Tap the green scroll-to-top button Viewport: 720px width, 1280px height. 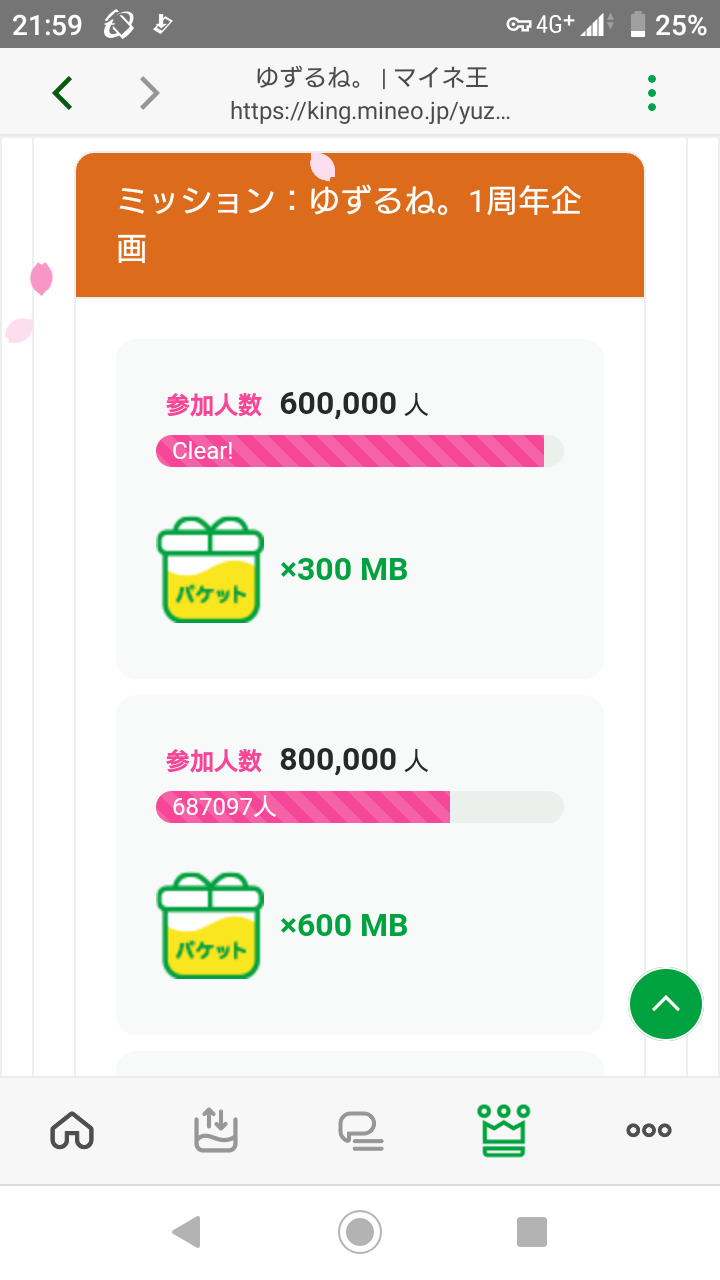[666, 1004]
